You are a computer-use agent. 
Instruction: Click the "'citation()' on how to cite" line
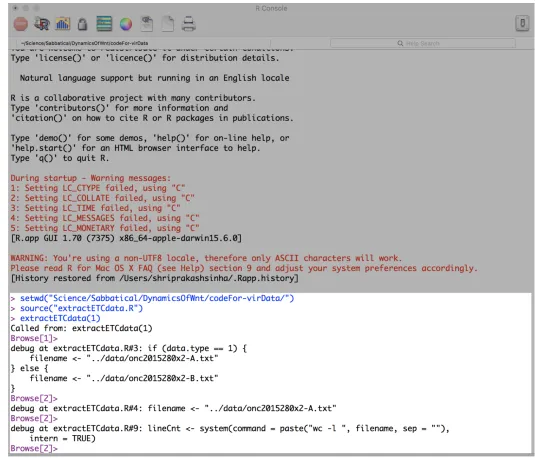[152, 118]
